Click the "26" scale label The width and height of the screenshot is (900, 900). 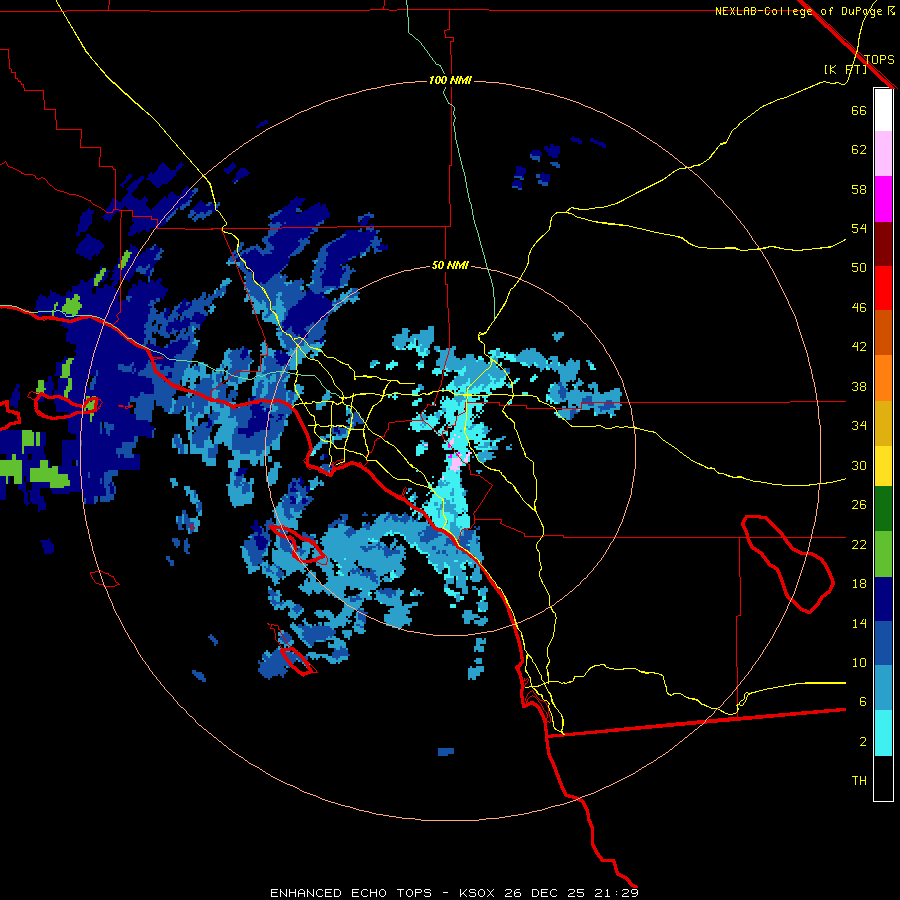pyautogui.click(x=859, y=505)
